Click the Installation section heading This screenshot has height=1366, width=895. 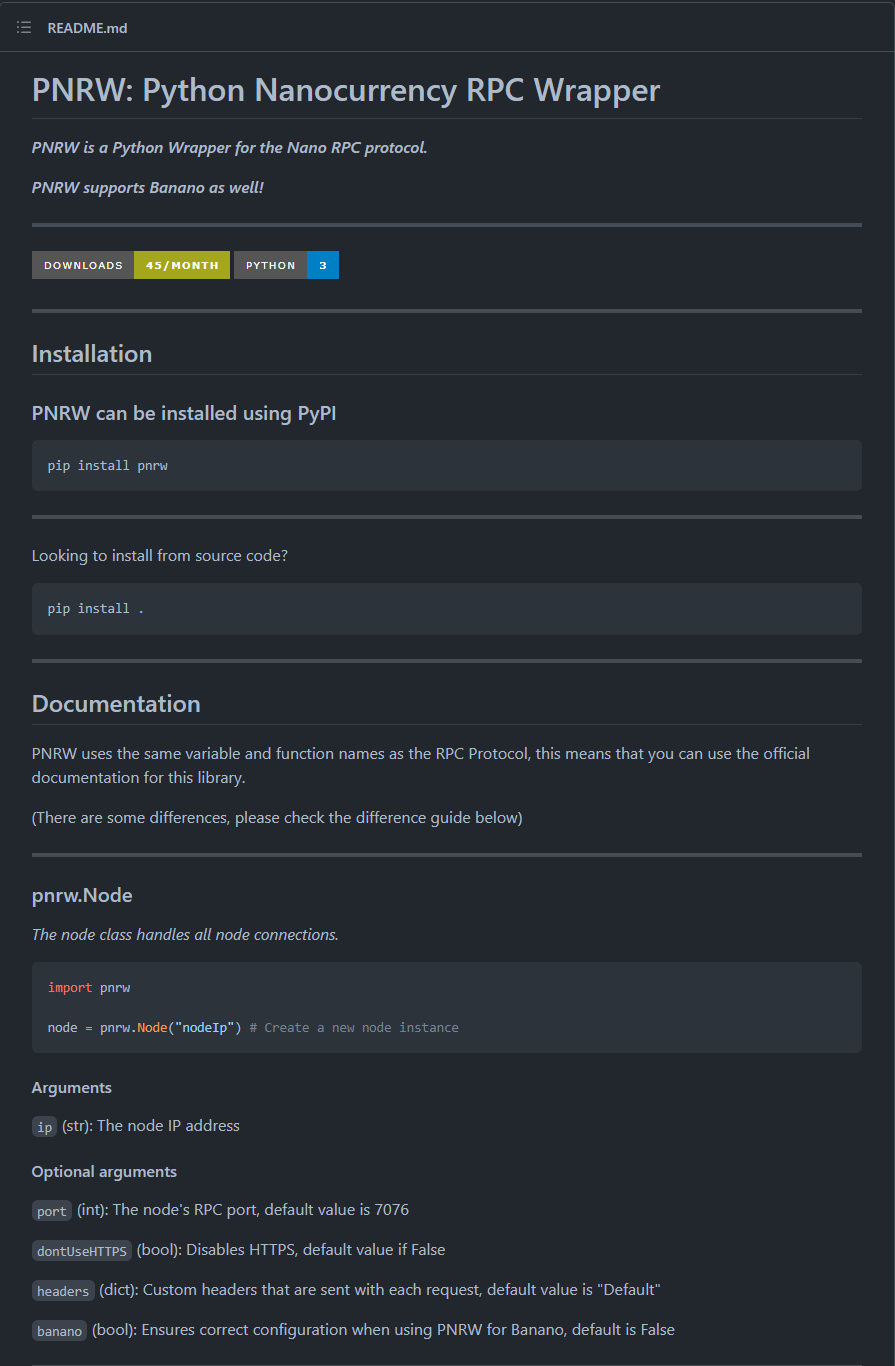coord(92,354)
